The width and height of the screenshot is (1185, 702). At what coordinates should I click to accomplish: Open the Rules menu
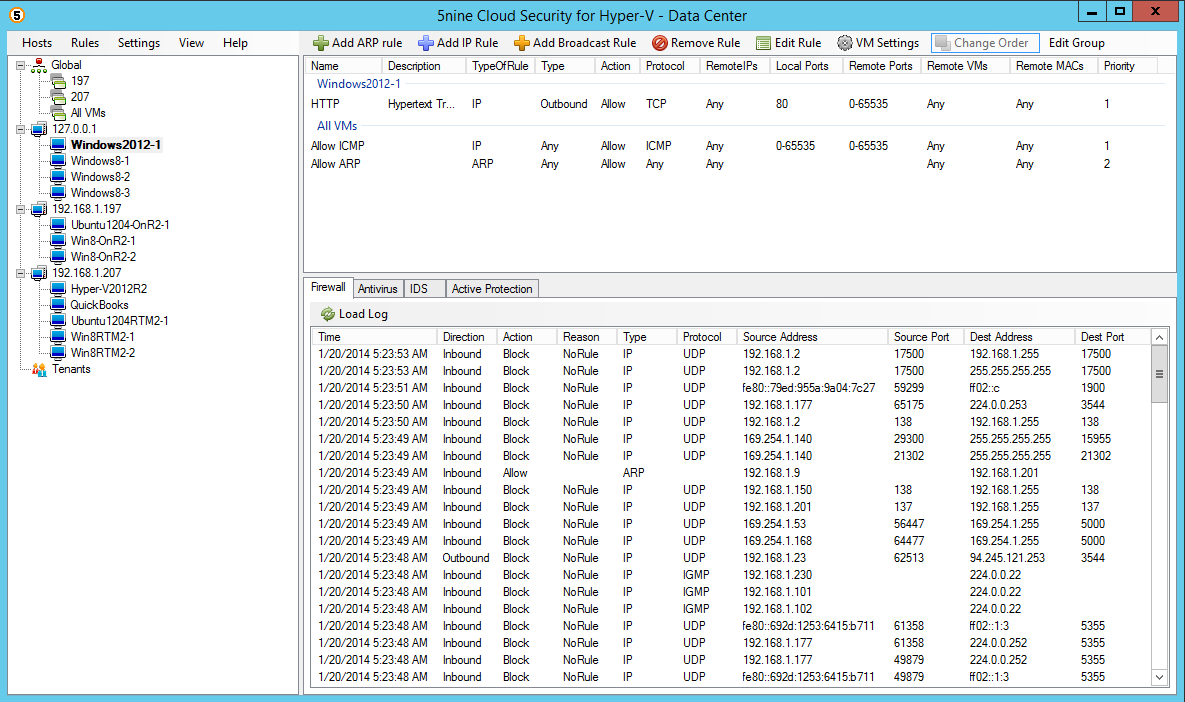pyautogui.click(x=85, y=43)
